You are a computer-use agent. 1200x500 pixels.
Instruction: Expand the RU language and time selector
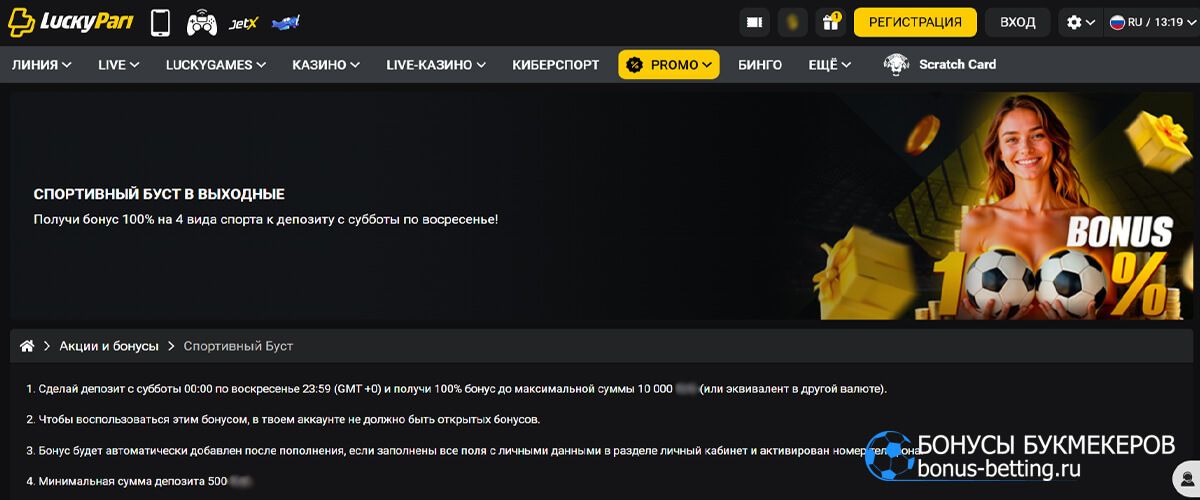(1150, 22)
